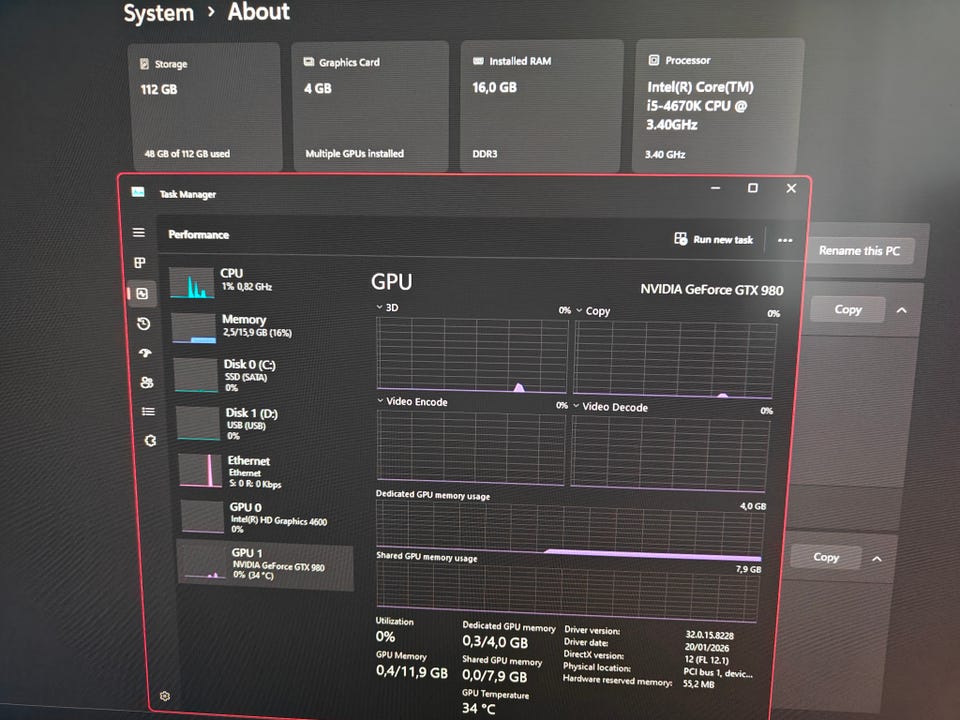Click upper Copy button in Settings window
The width and height of the screenshot is (960, 720).
[x=848, y=309]
